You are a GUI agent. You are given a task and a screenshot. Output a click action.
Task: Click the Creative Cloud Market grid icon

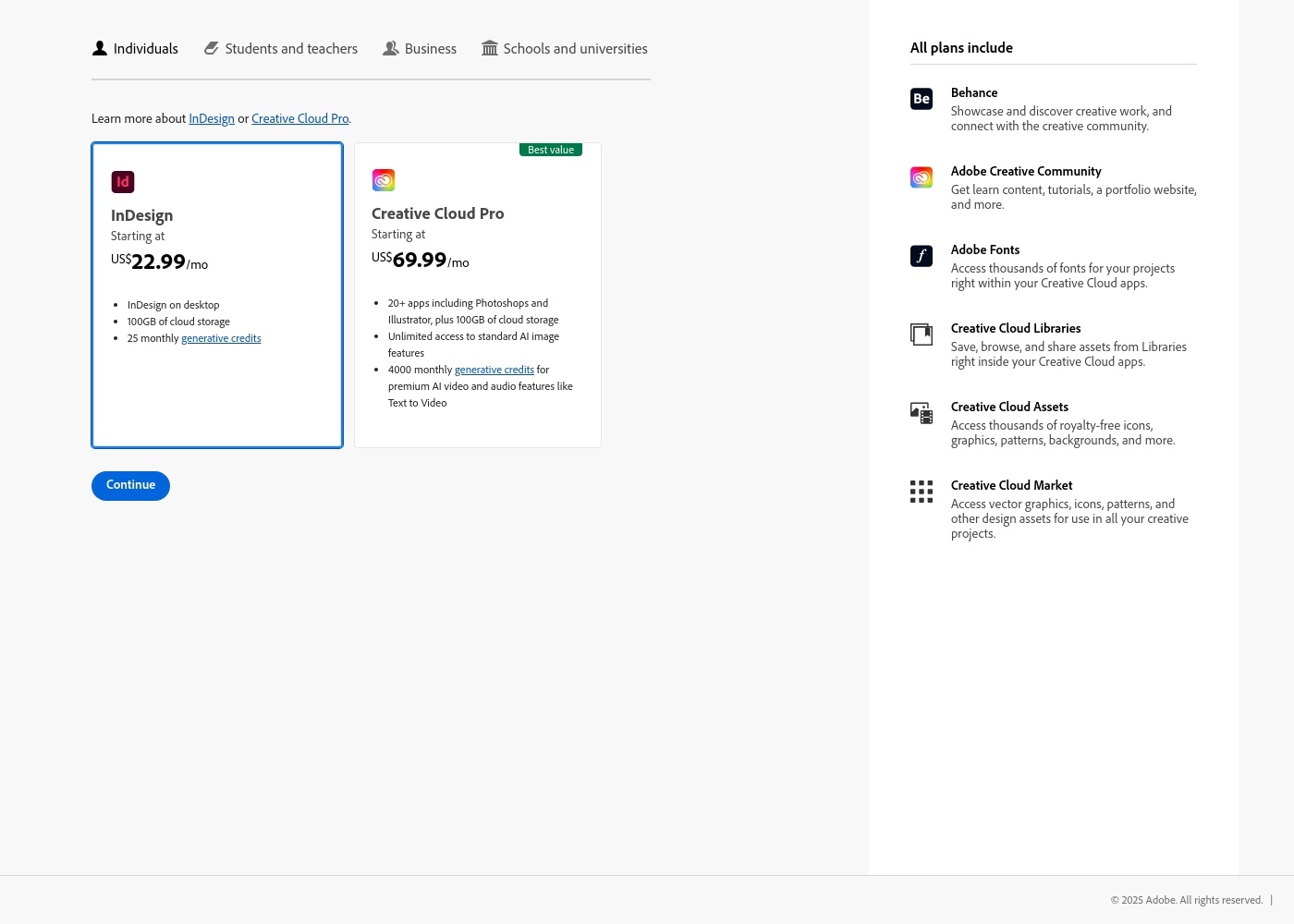pyautogui.click(x=922, y=492)
